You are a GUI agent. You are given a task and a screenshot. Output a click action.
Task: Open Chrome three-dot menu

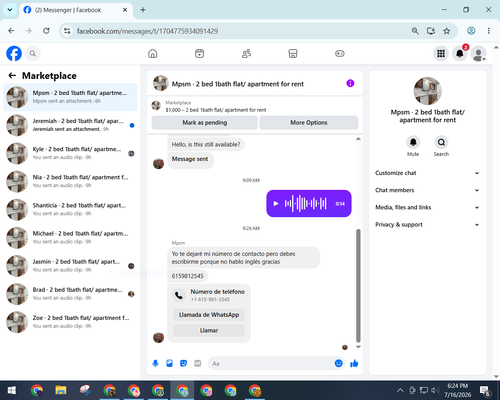click(x=489, y=31)
